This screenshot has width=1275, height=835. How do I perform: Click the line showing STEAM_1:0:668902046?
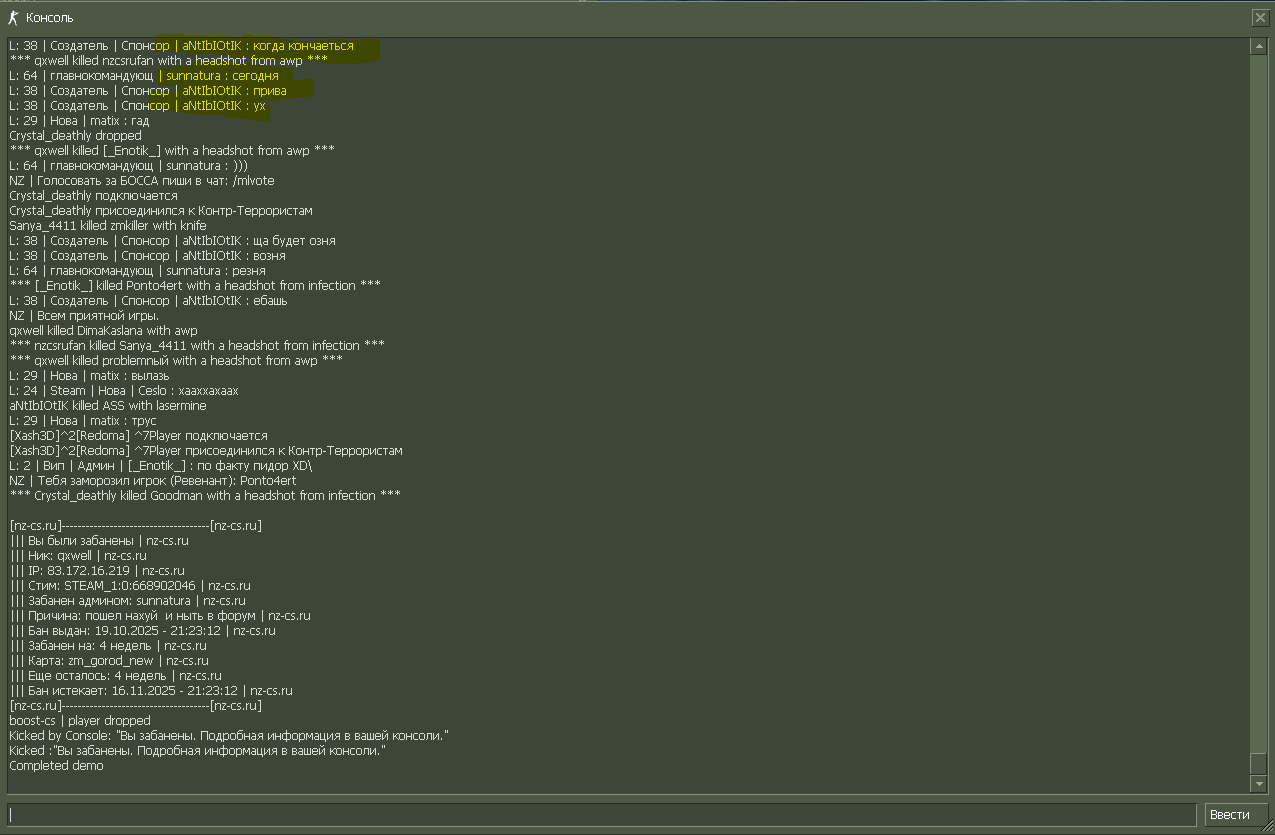[130, 586]
